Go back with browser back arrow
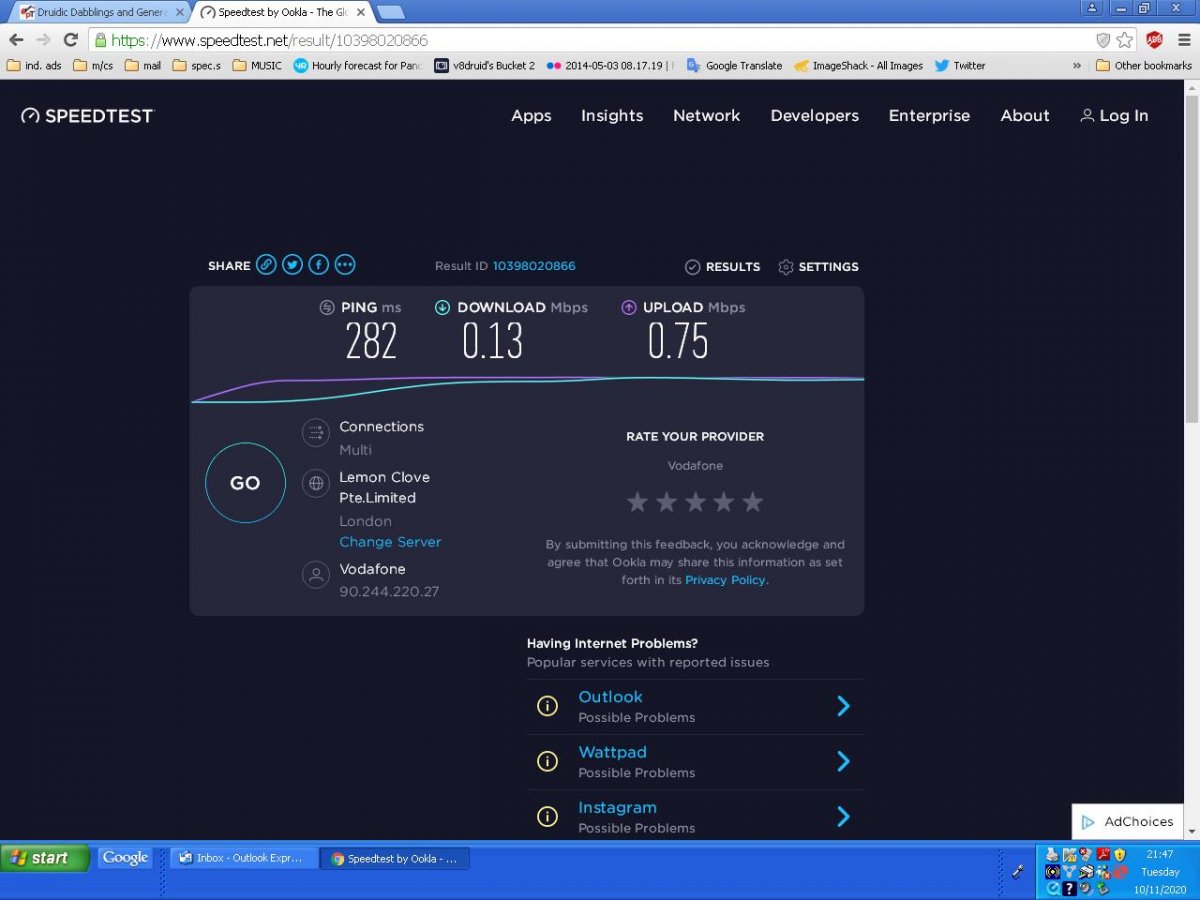This screenshot has height=900, width=1200. [x=16, y=40]
